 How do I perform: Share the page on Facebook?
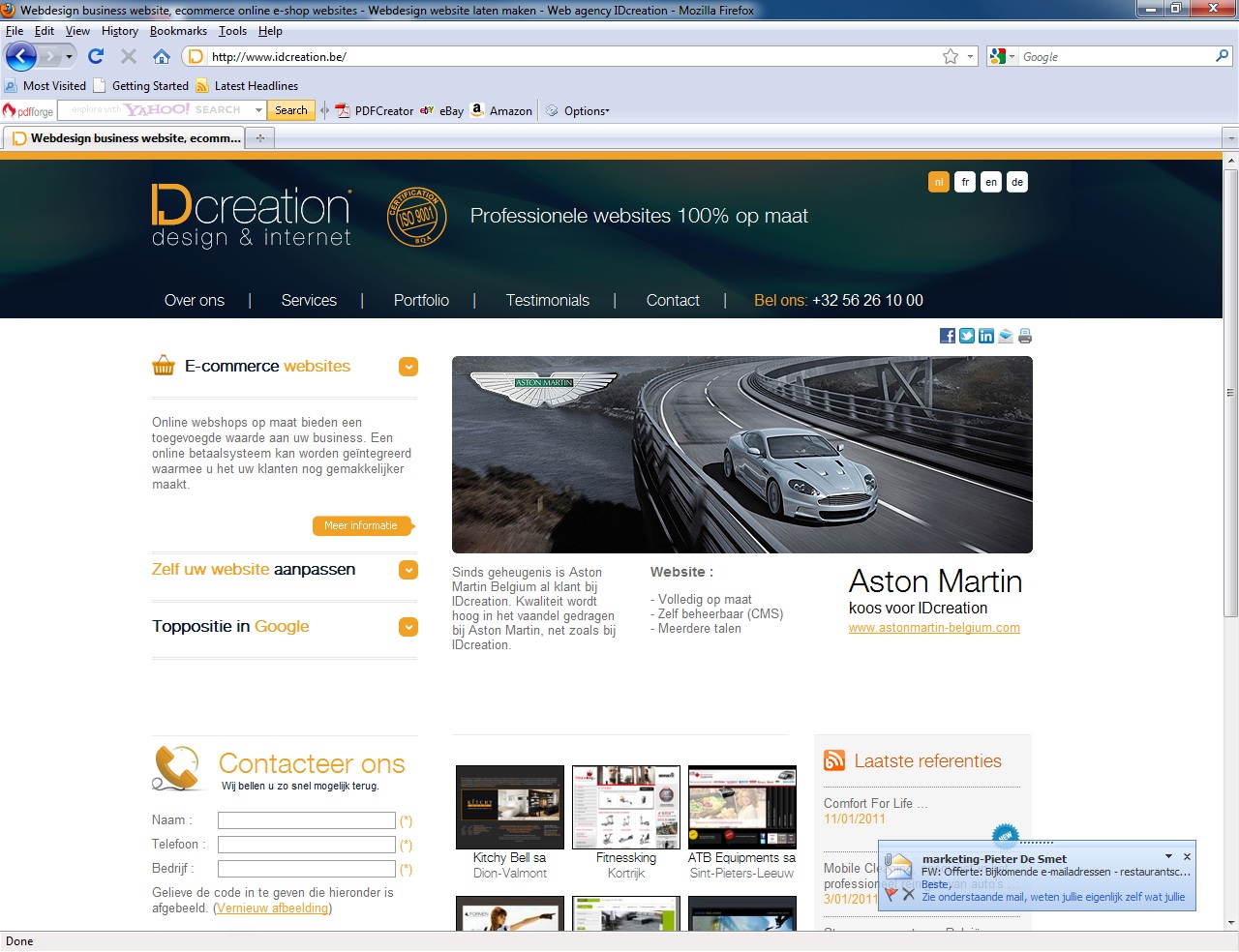(x=948, y=336)
